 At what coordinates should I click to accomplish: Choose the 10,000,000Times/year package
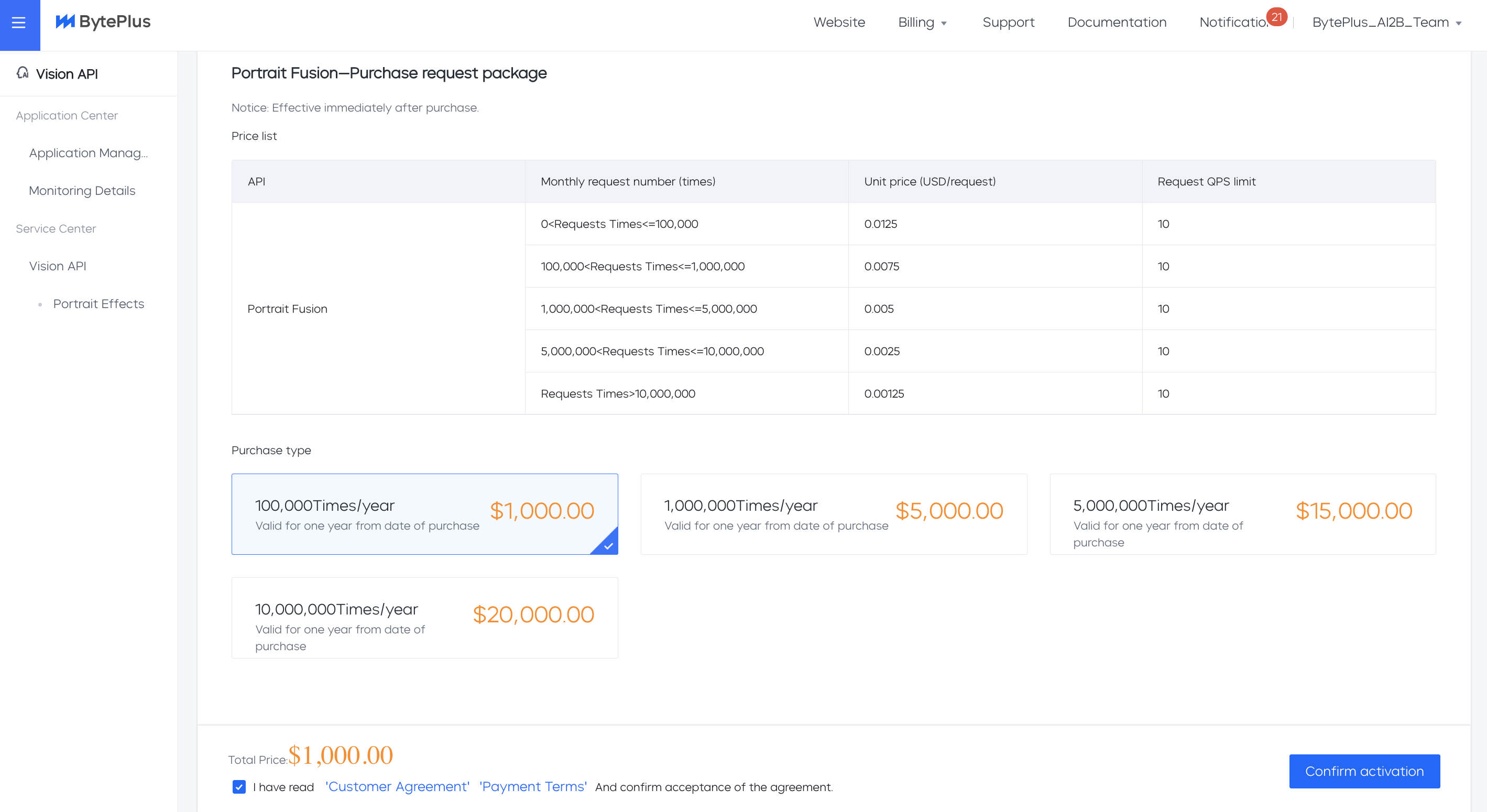click(x=424, y=618)
